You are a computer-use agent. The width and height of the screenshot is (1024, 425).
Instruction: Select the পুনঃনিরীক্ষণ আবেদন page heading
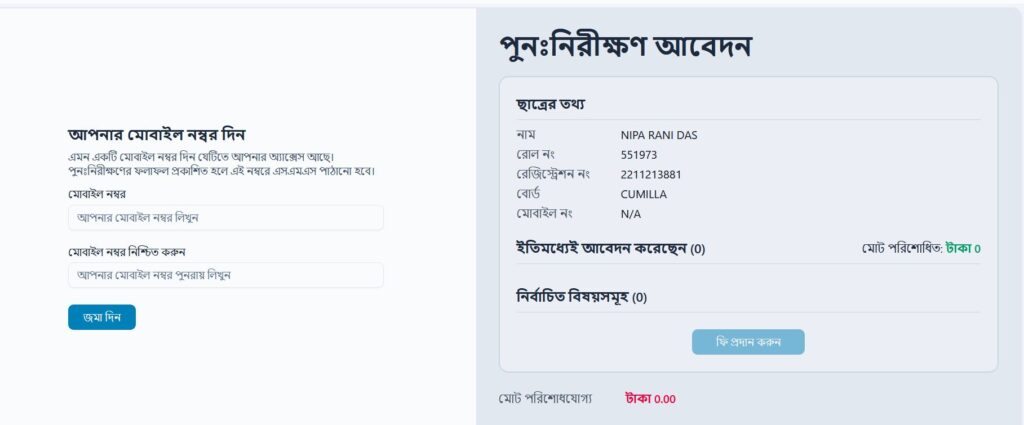pos(626,46)
